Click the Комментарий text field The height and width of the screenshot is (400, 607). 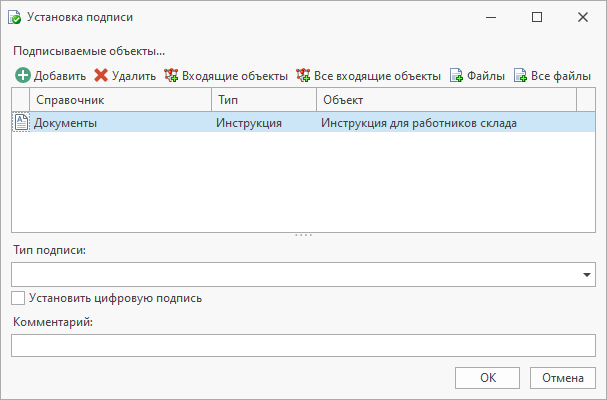303,345
